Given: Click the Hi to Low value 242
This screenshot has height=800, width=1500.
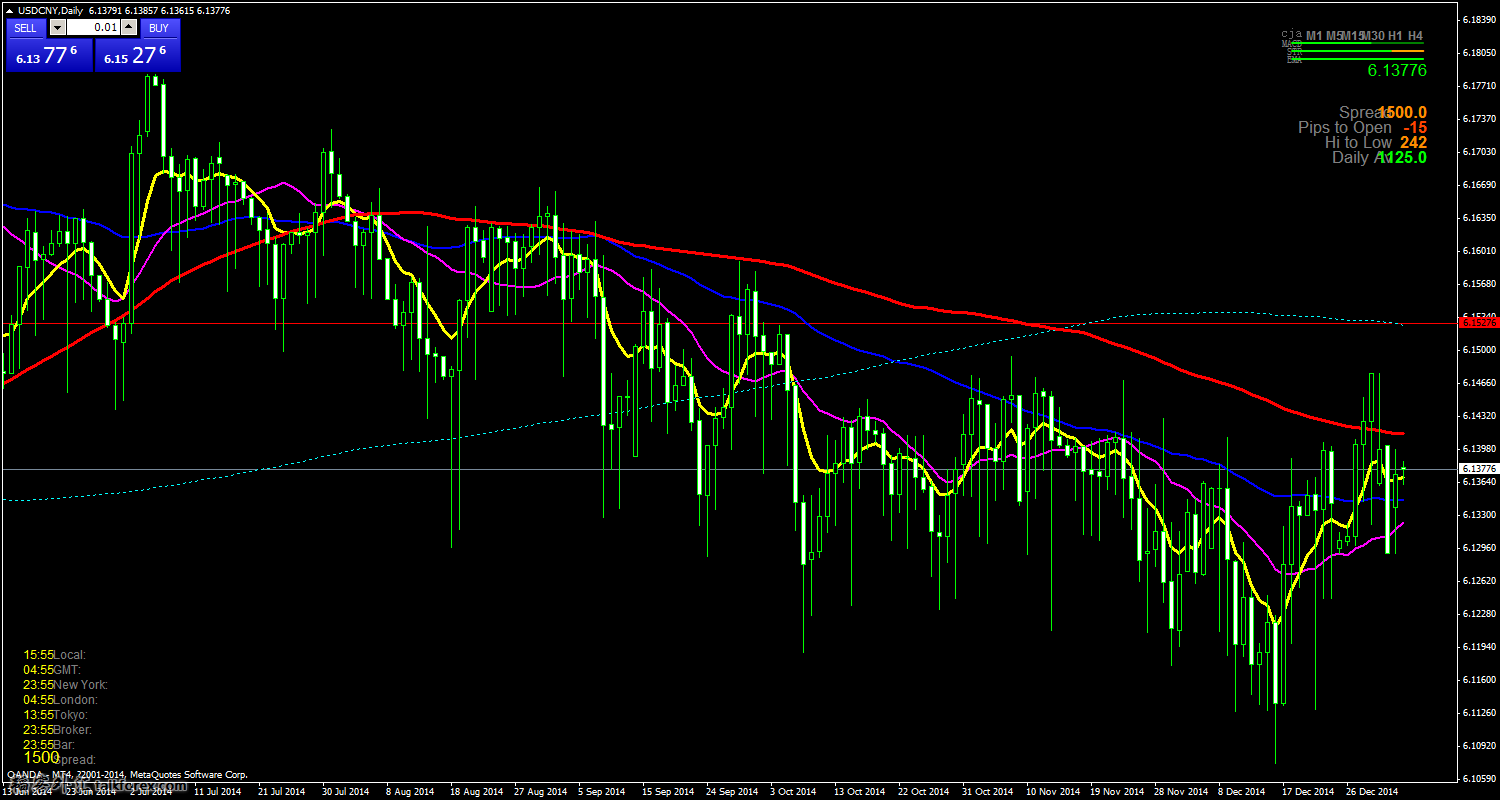Looking at the screenshot, I should click(1413, 143).
